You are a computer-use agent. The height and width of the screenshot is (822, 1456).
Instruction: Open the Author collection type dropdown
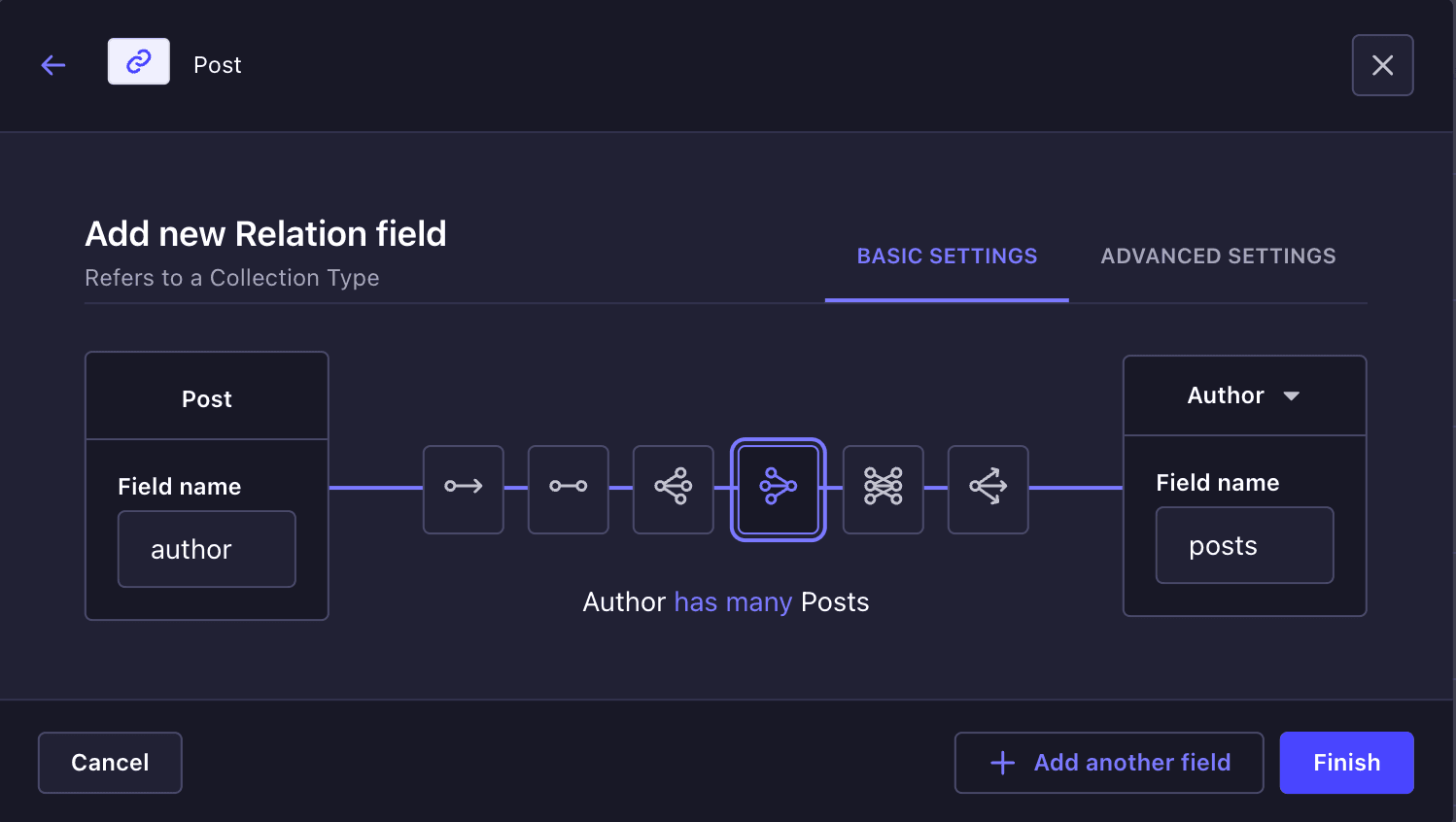(1244, 395)
